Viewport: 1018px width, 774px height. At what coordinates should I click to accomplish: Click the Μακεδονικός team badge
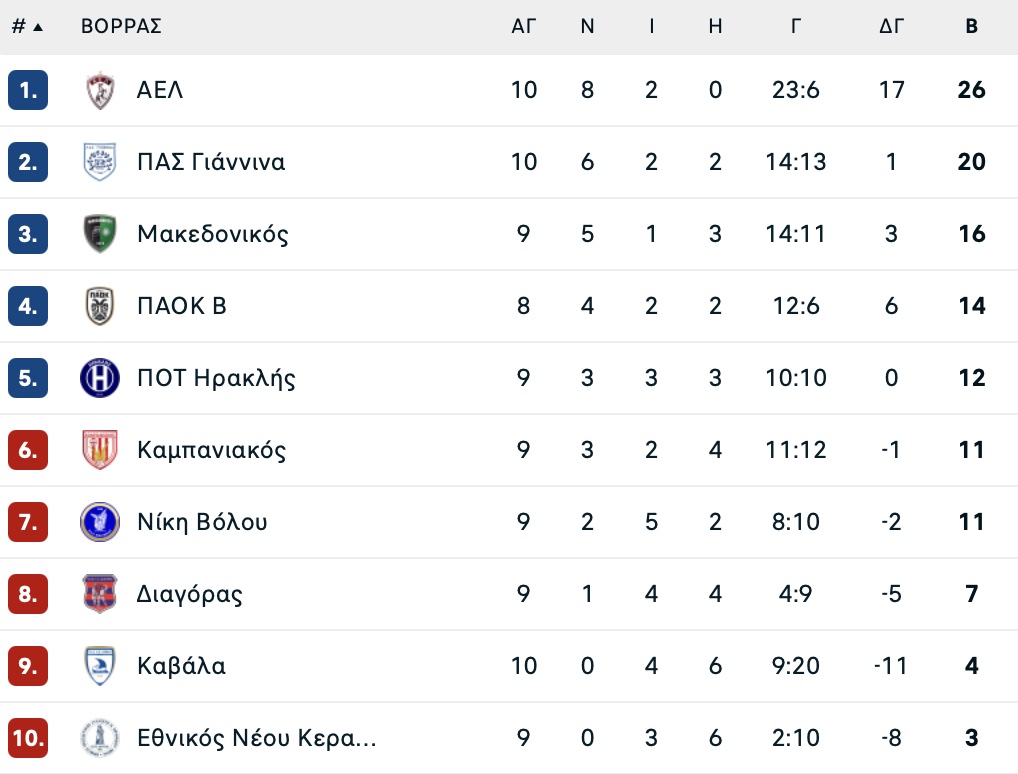coord(100,234)
